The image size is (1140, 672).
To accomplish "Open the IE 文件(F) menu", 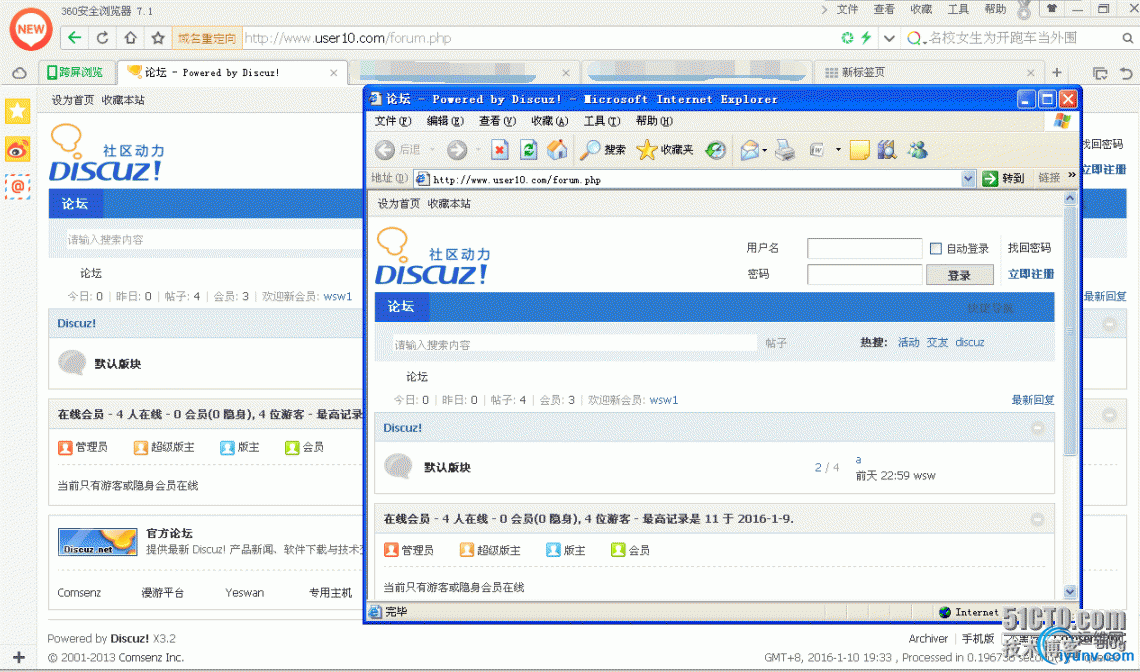I will [x=393, y=121].
